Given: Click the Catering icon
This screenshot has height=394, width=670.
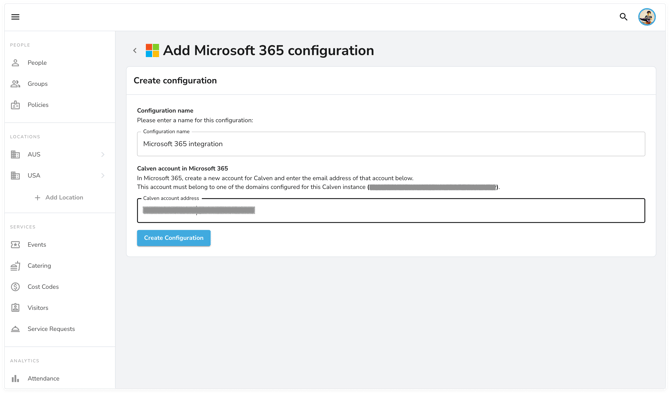Looking at the screenshot, I should pyautogui.click(x=15, y=266).
